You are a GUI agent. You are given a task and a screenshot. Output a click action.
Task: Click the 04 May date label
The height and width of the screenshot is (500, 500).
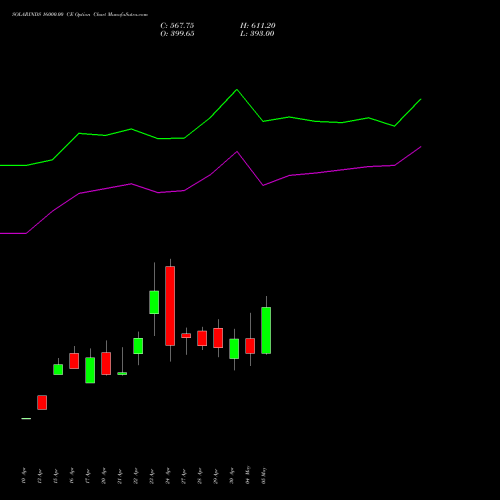pyautogui.click(x=248, y=475)
